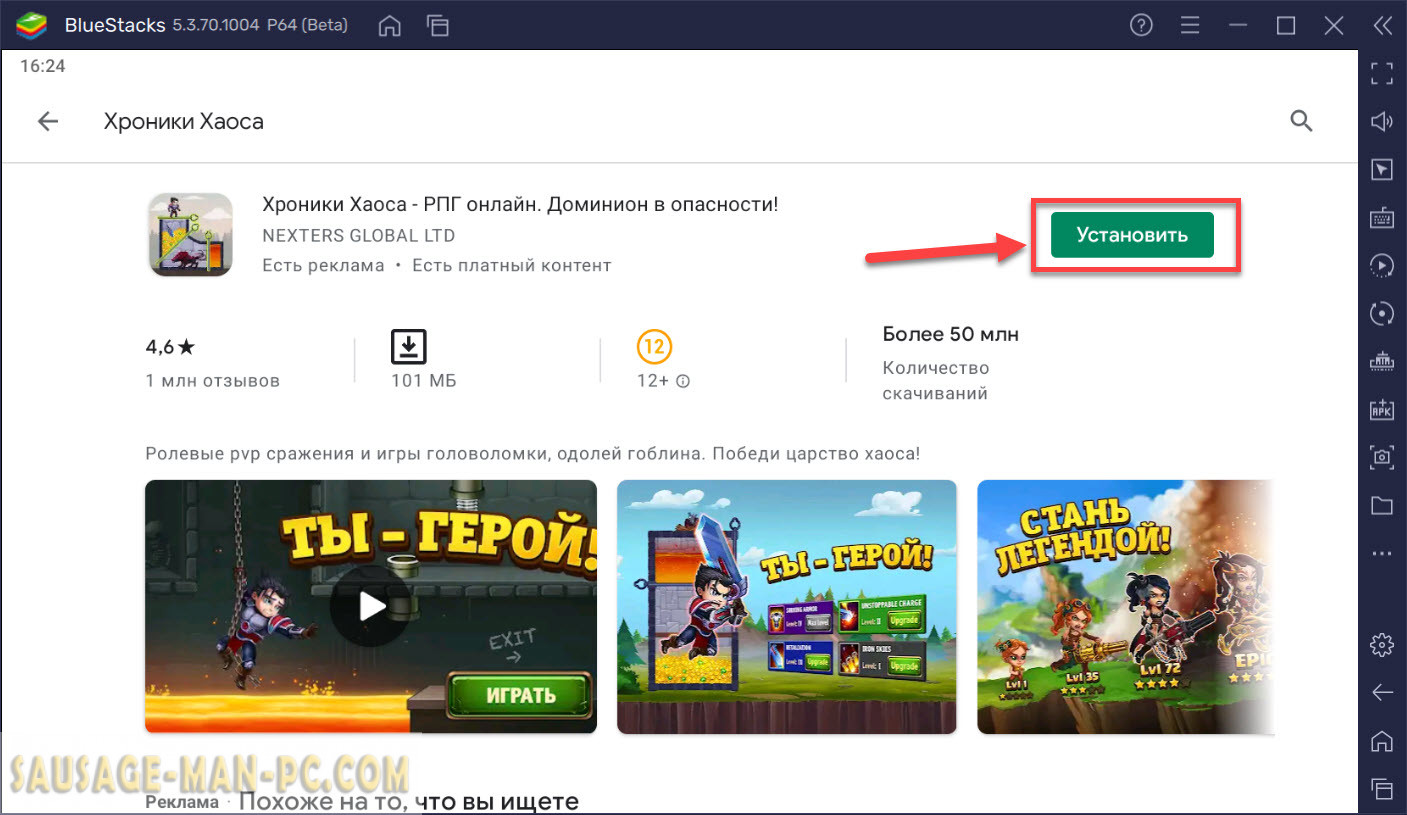Click the BlueStacks home icon in title bar
The width and height of the screenshot is (1407, 815).
click(x=392, y=25)
